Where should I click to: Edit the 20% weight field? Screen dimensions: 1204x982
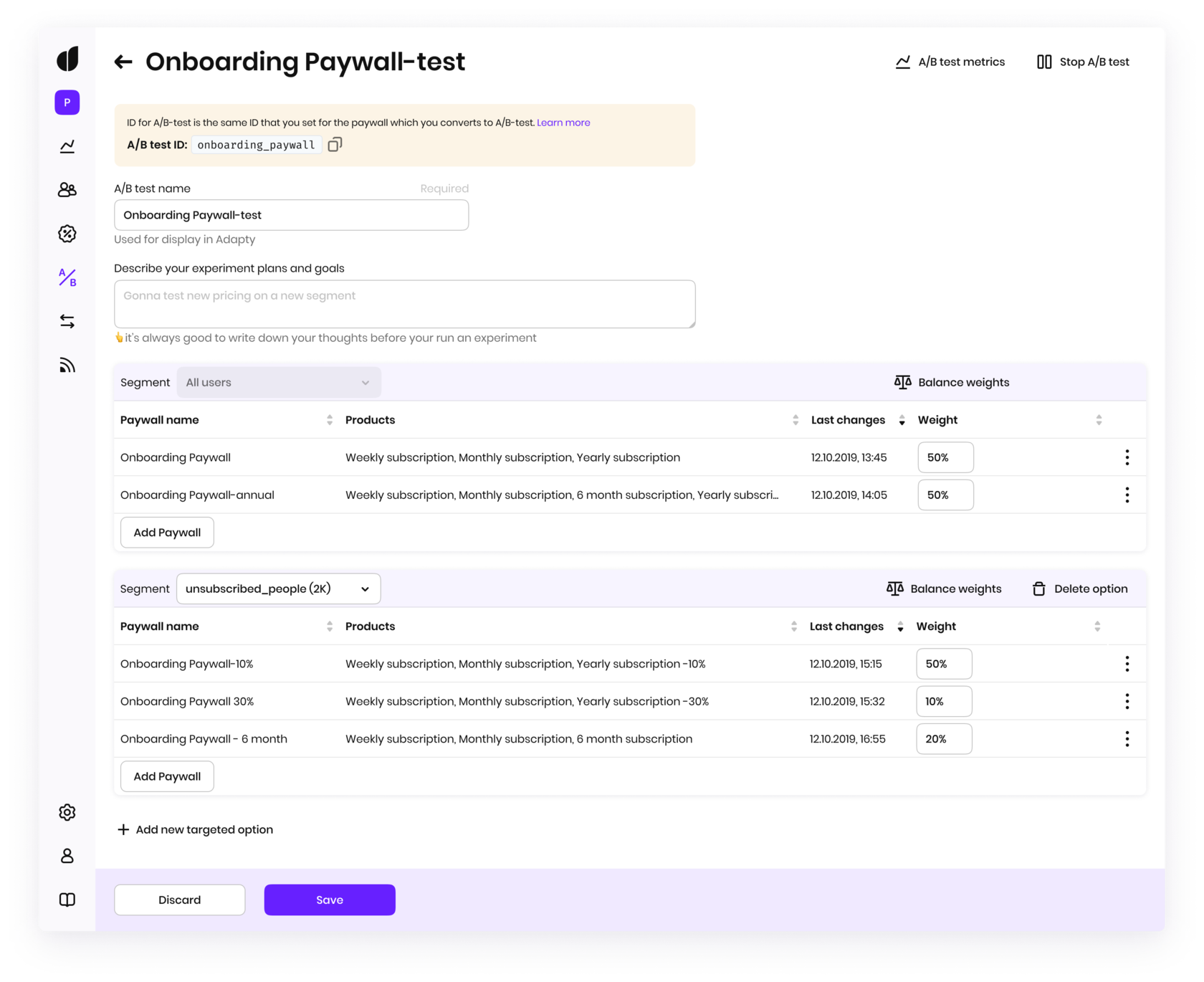pos(945,739)
